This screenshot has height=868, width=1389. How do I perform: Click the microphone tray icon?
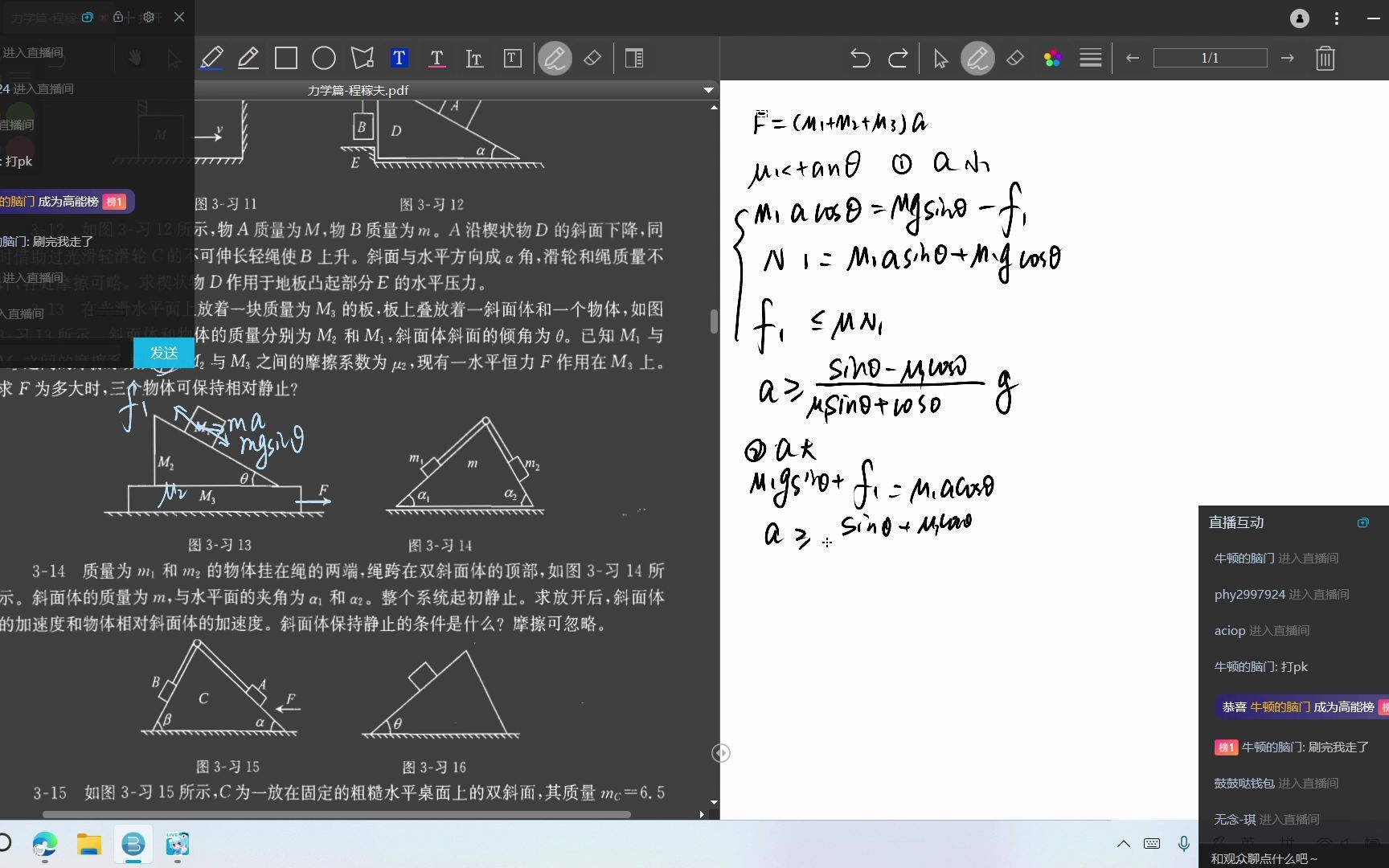[x=1183, y=844]
